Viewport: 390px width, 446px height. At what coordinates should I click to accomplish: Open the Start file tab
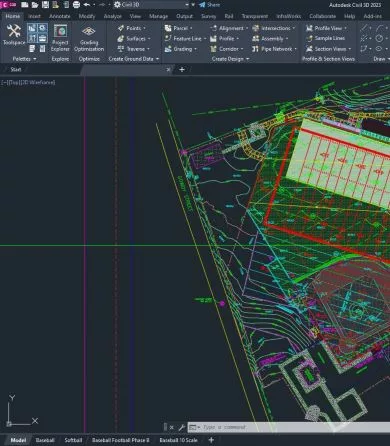[16, 69]
